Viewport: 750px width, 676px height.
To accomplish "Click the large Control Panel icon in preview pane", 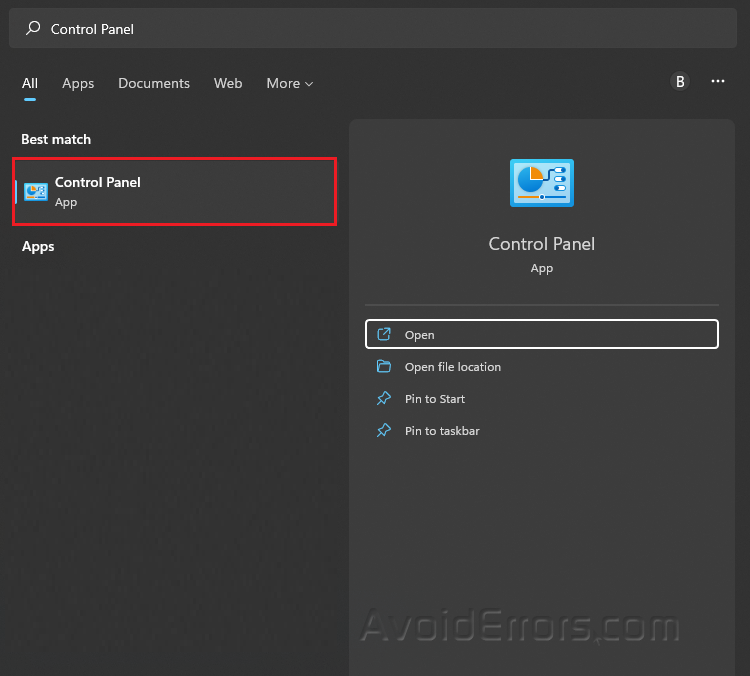I will pos(541,183).
